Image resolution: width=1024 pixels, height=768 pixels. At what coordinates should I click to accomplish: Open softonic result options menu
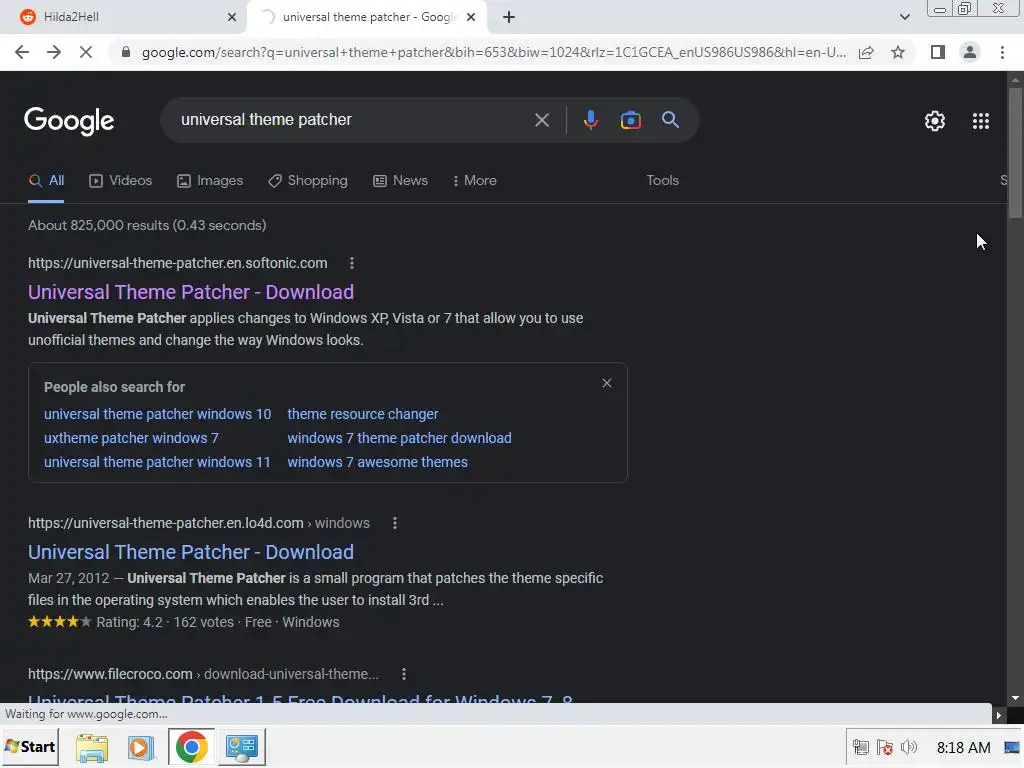tap(352, 263)
